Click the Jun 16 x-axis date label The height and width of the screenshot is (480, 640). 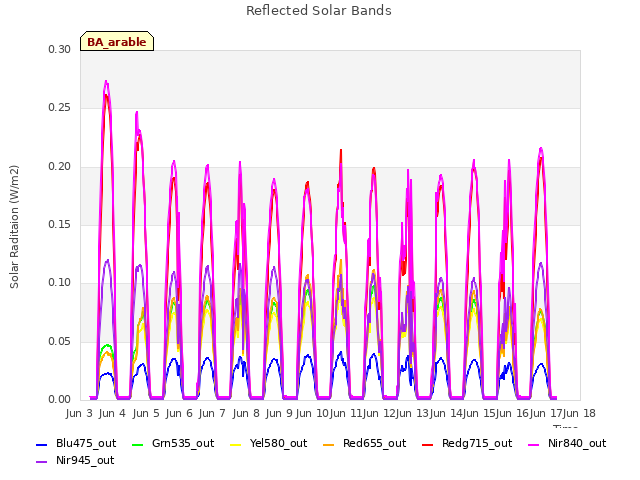point(511,413)
